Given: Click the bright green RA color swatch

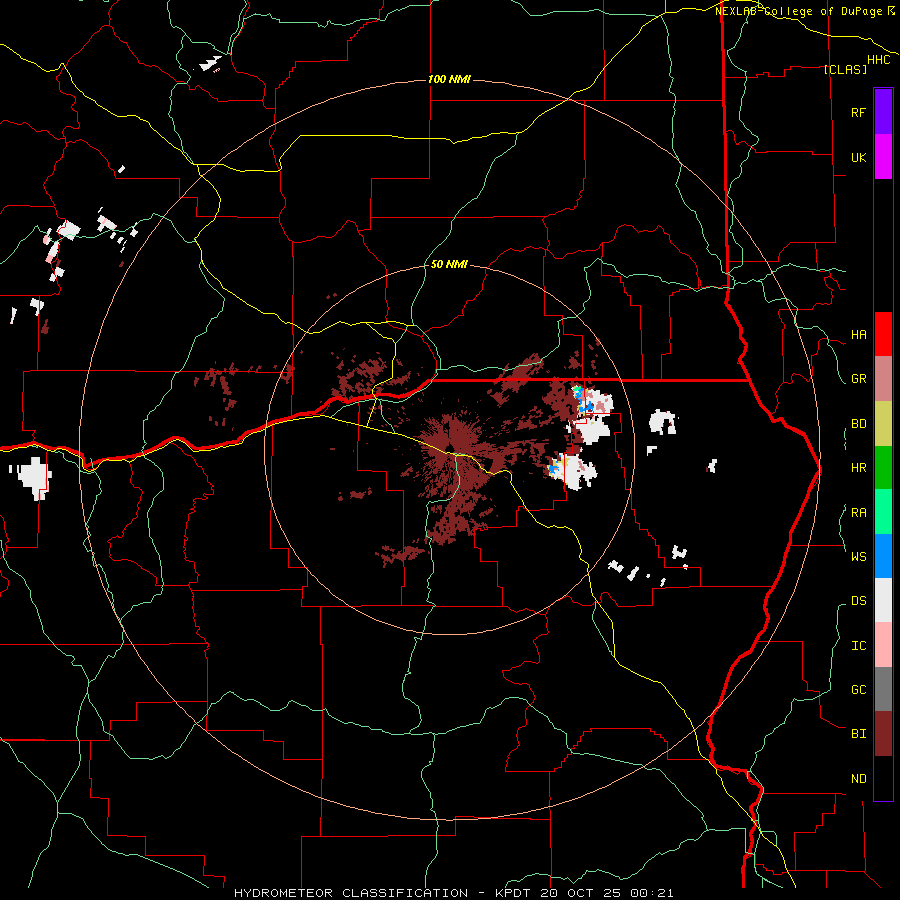Looking at the screenshot, I should tap(883, 512).
